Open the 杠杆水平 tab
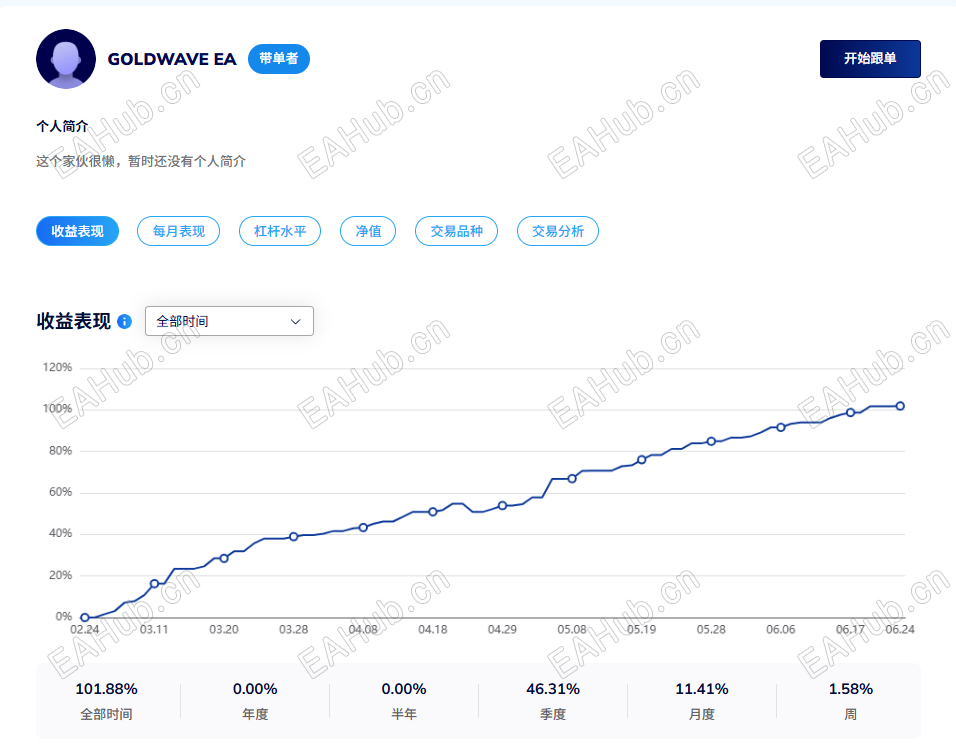 280,231
